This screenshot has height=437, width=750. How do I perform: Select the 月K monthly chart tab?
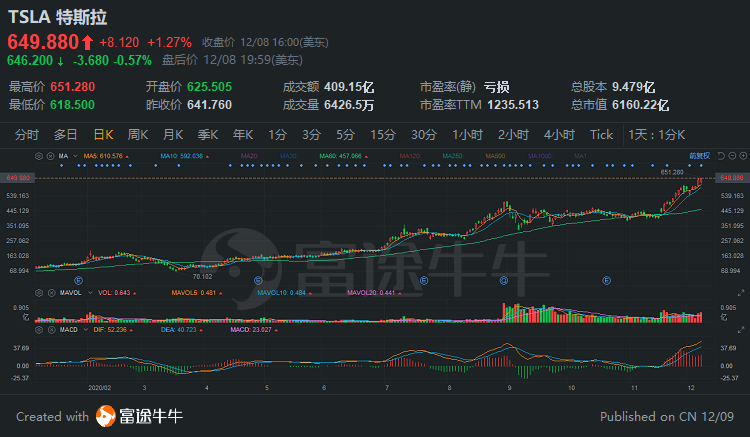173,135
